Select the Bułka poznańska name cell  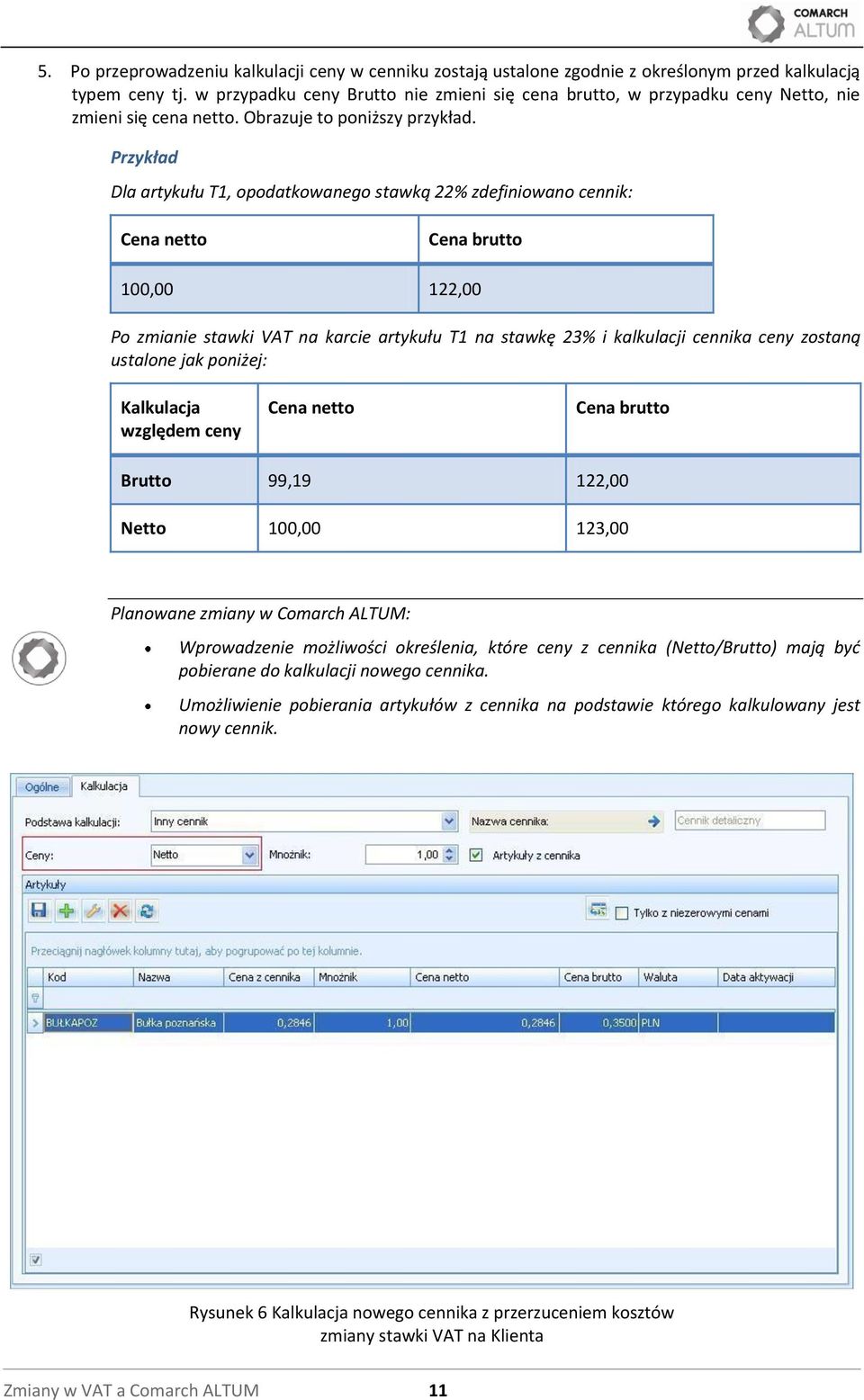pyautogui.click(x=179, y=1023)
